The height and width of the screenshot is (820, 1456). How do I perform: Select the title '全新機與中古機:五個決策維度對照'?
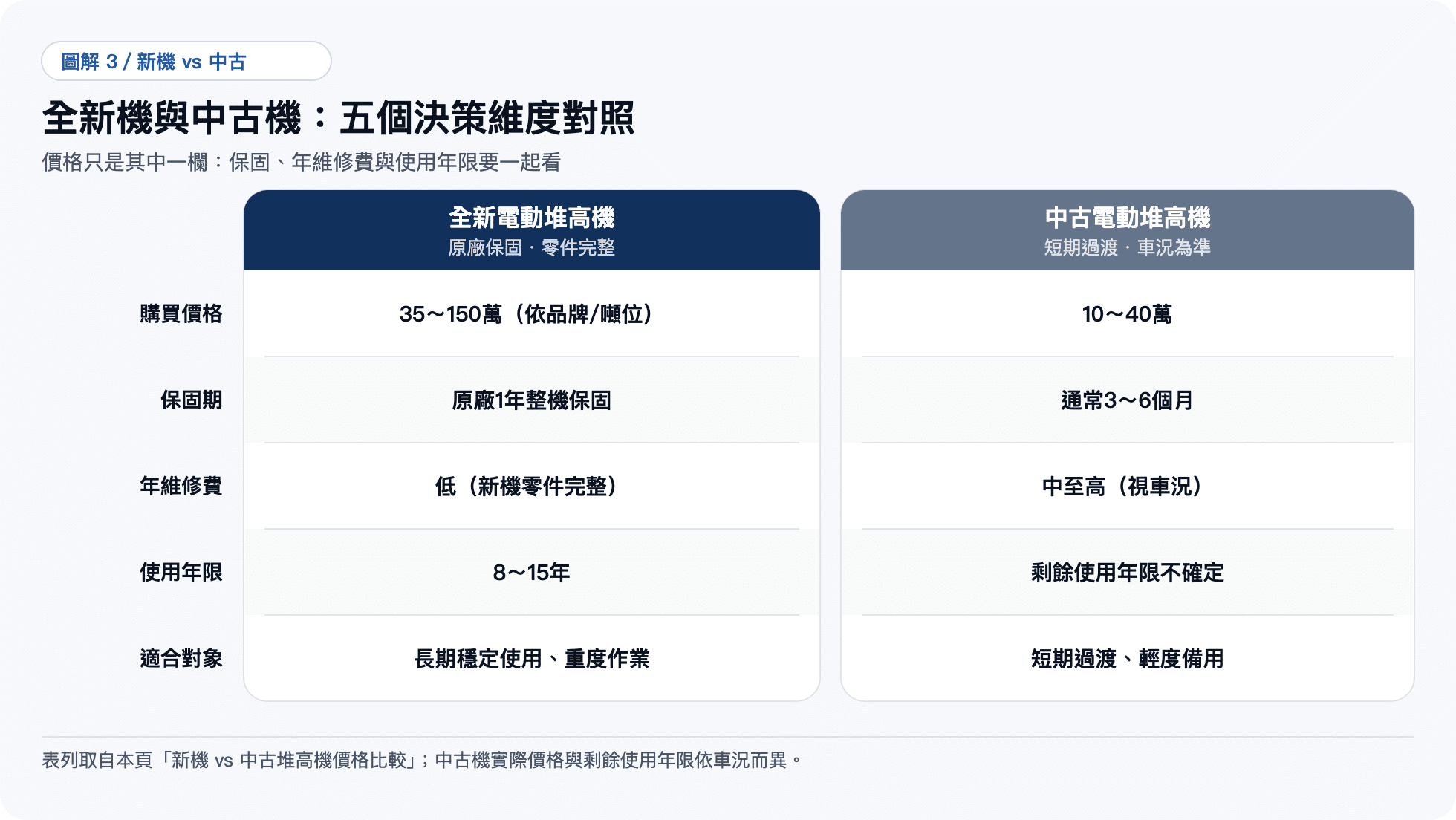click(339, 118)
